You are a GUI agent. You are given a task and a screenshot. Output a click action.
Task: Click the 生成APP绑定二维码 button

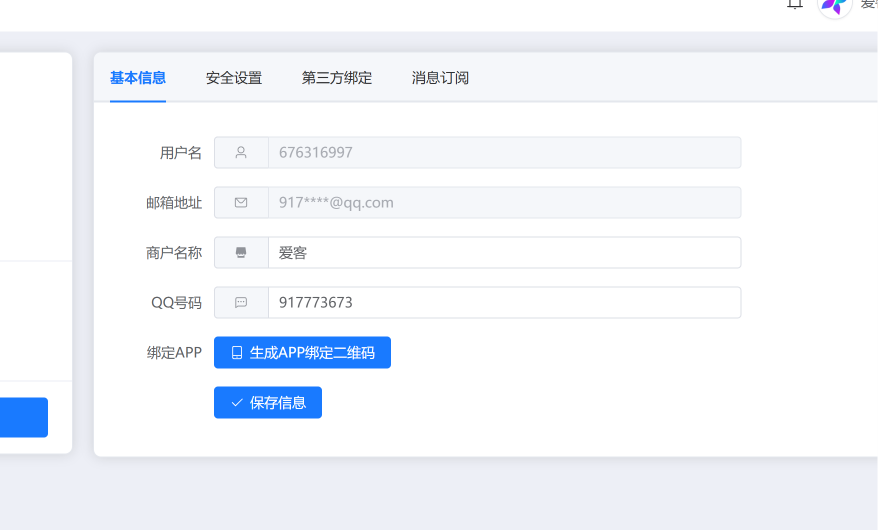302,353
